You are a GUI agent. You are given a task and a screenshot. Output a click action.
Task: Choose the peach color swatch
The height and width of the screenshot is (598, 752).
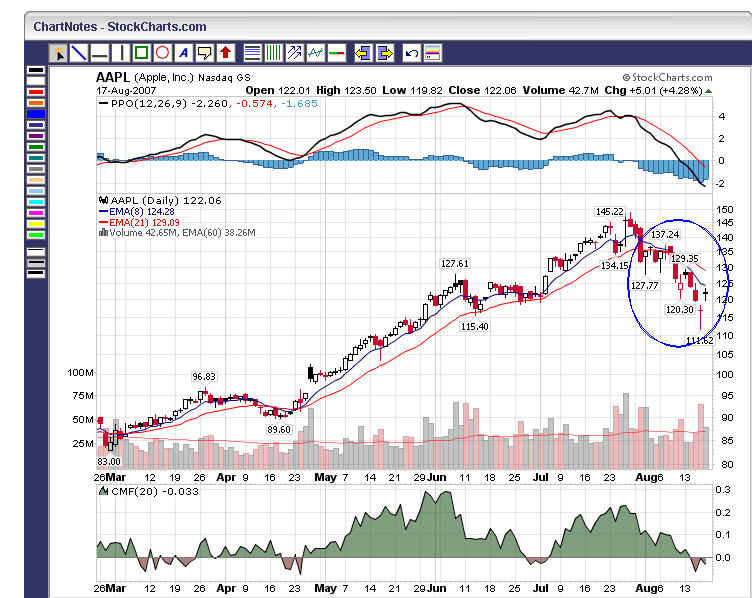pyautogui.click(x=36, y=180)
